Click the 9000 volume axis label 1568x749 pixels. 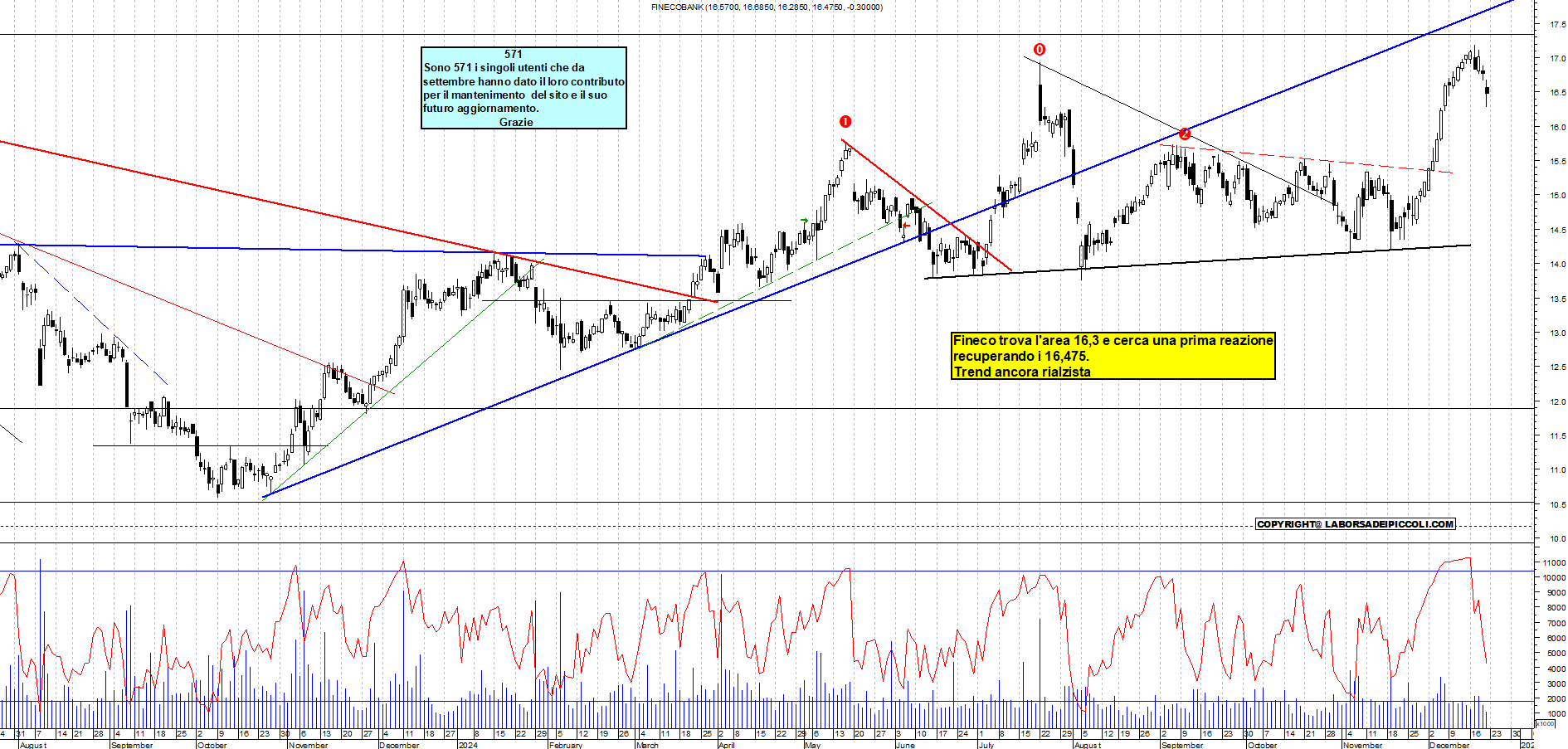1556,593
